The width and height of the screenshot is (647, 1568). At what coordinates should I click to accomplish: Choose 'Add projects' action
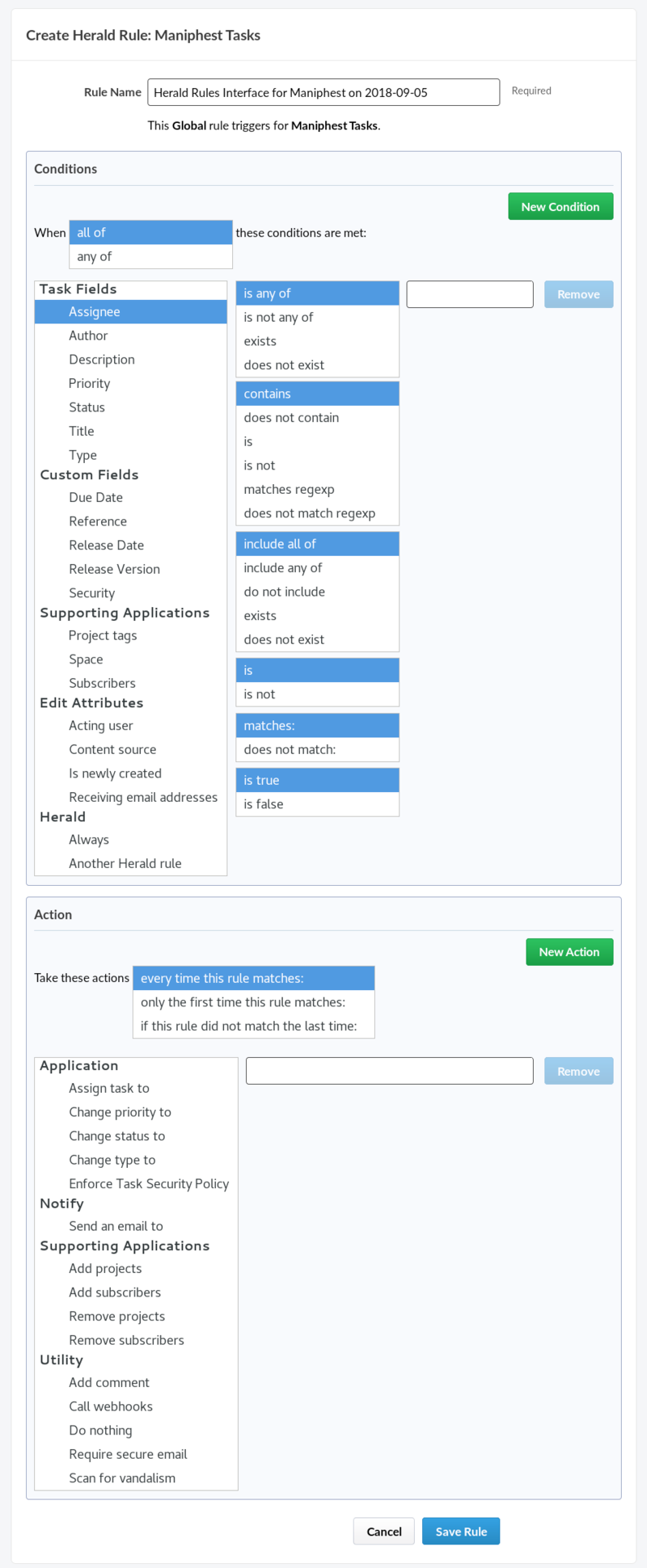pyautogui.click(x=136, y=1268)
